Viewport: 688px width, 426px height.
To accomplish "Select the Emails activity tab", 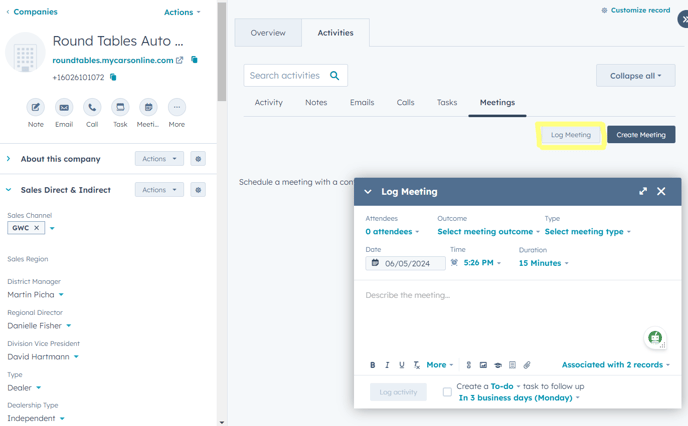I will point(362,102).
